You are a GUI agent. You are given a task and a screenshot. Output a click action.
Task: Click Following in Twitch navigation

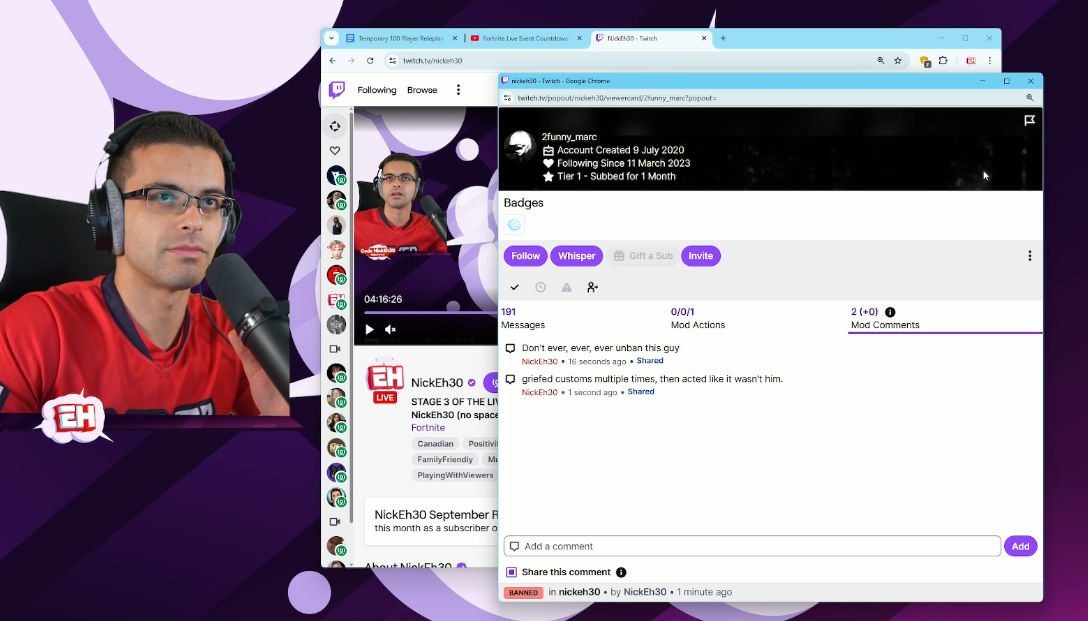(x=377, y=90)
